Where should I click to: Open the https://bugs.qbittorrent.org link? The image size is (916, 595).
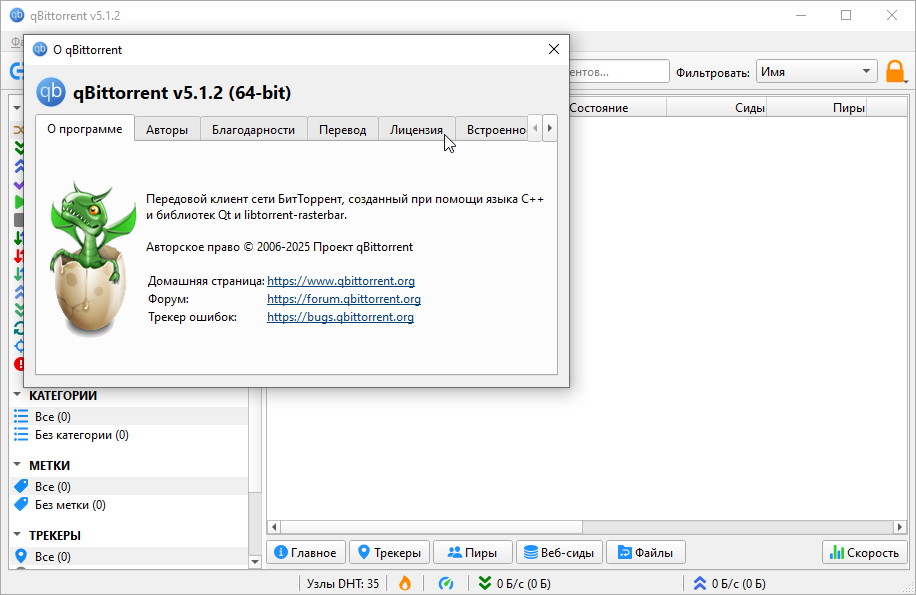[x=340, y=317]
